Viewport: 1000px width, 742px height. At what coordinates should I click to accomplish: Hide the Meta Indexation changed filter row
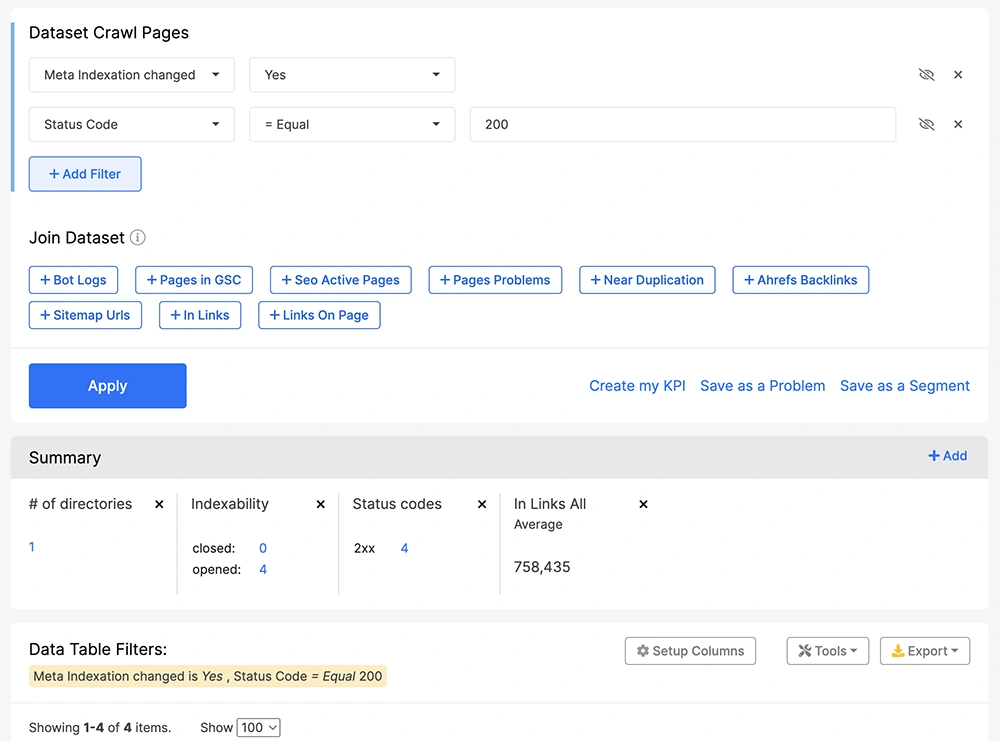coord(926,75)
